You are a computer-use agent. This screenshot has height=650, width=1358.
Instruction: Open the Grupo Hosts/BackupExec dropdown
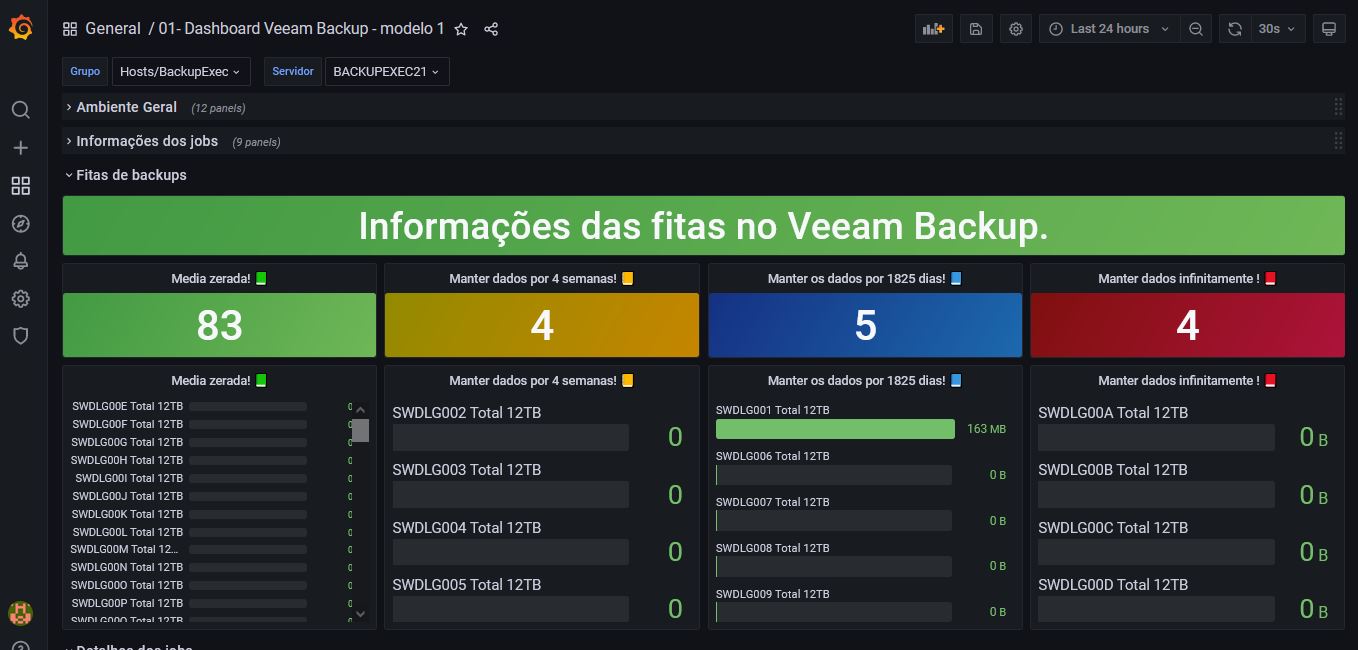tap(181, 72)
